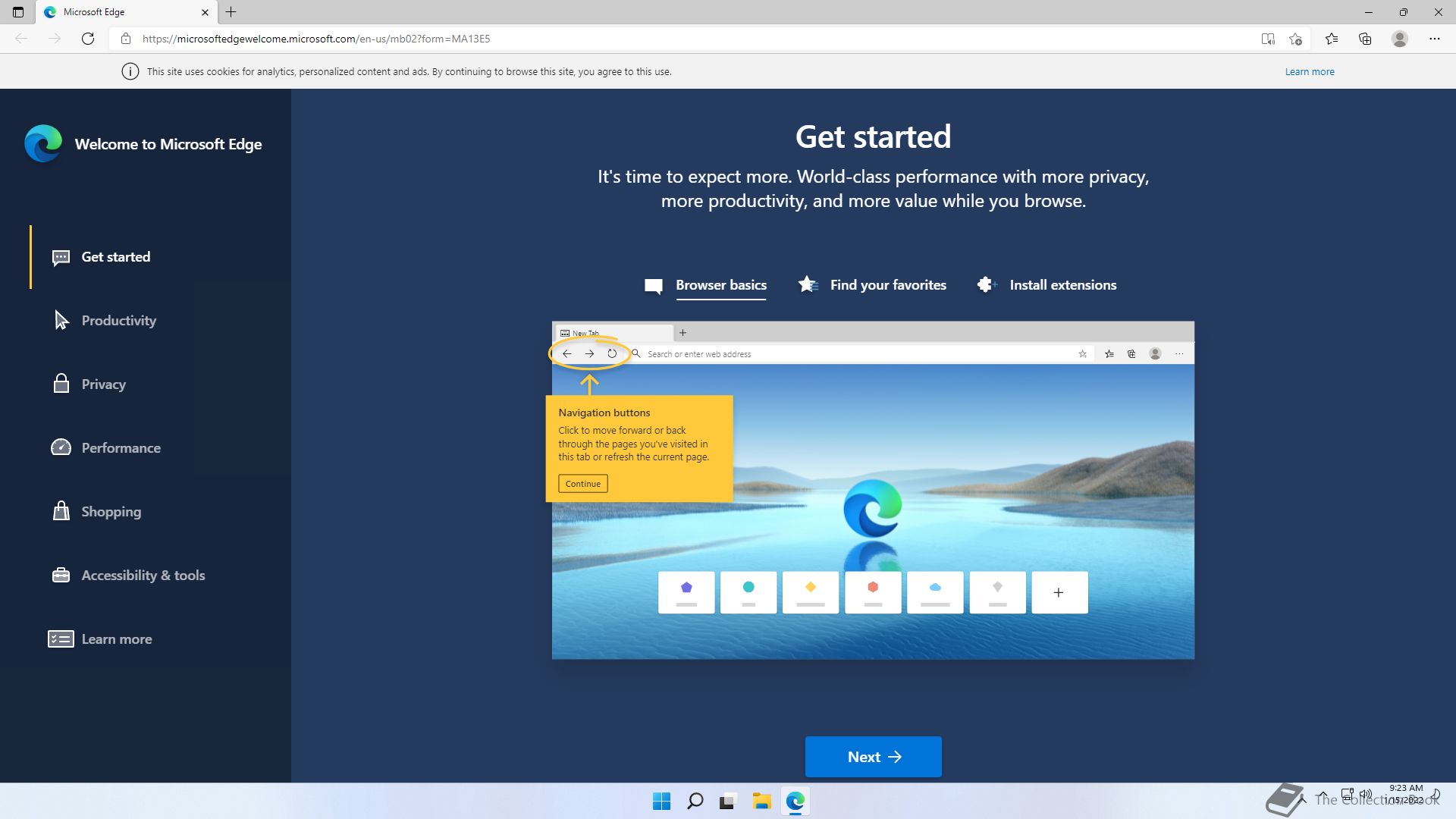The image size is (1456, 819).
Task: Click the blue Next button
Action: point(873,757)
